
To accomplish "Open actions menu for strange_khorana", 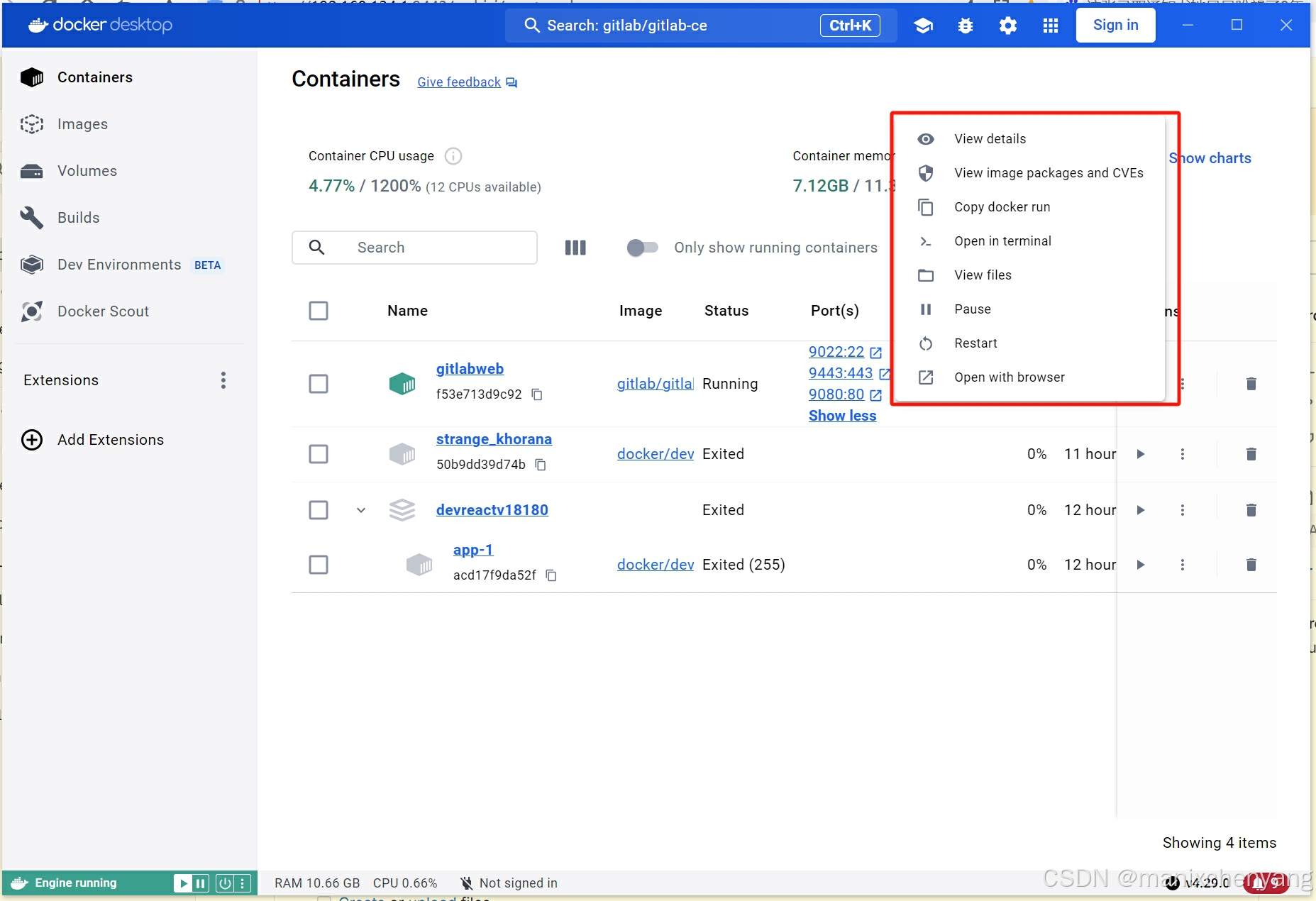I will 1183,454.
